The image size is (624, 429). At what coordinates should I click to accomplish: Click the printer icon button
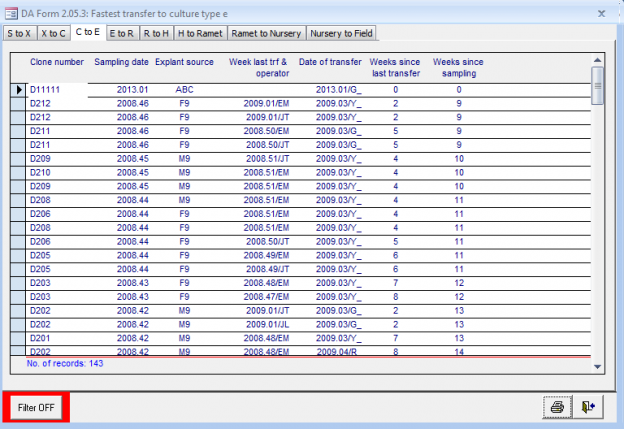coord(557,407)
